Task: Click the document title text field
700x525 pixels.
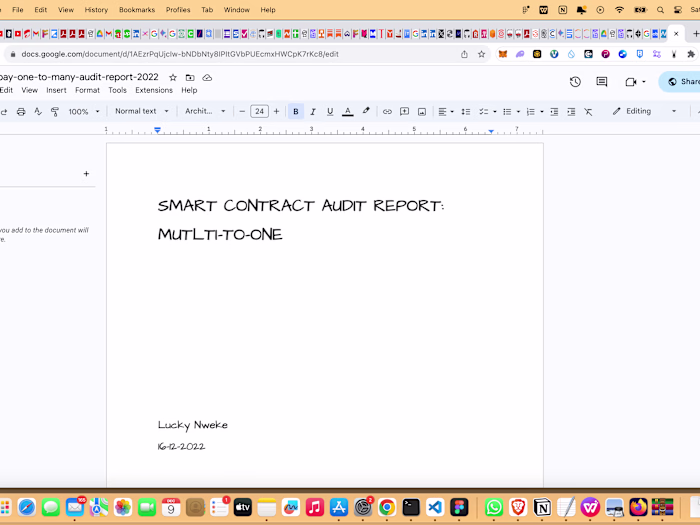Action: coord(79,77)
